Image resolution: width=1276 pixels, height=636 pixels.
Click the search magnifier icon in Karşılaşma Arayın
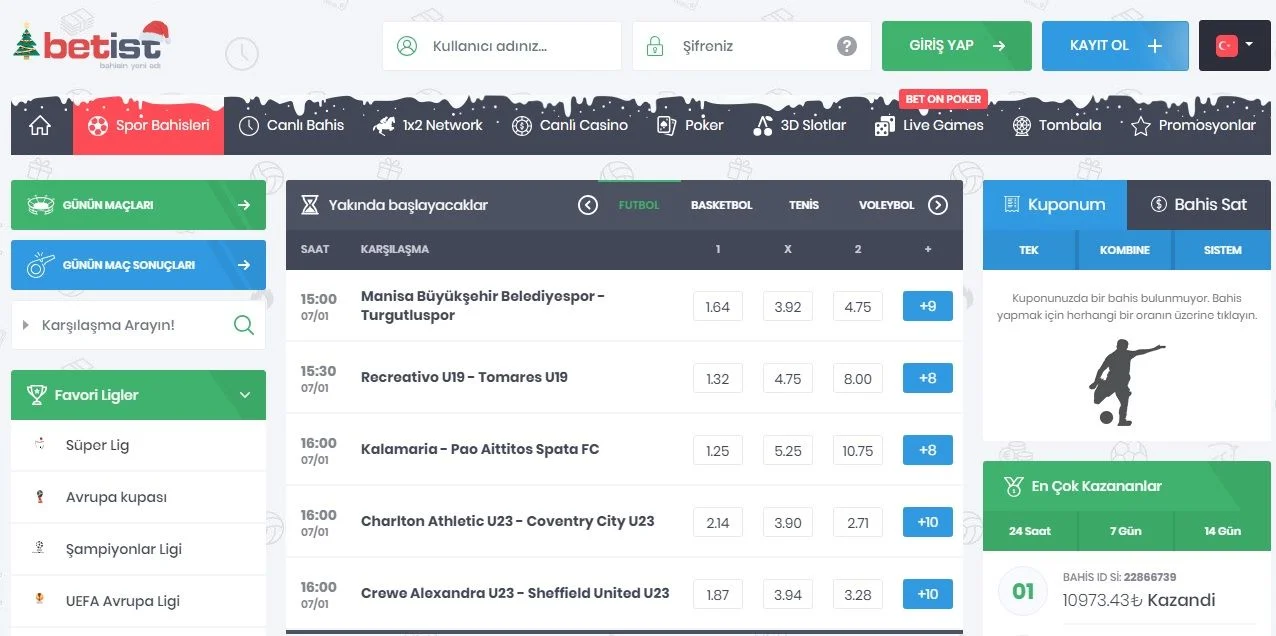pos(243,325)
